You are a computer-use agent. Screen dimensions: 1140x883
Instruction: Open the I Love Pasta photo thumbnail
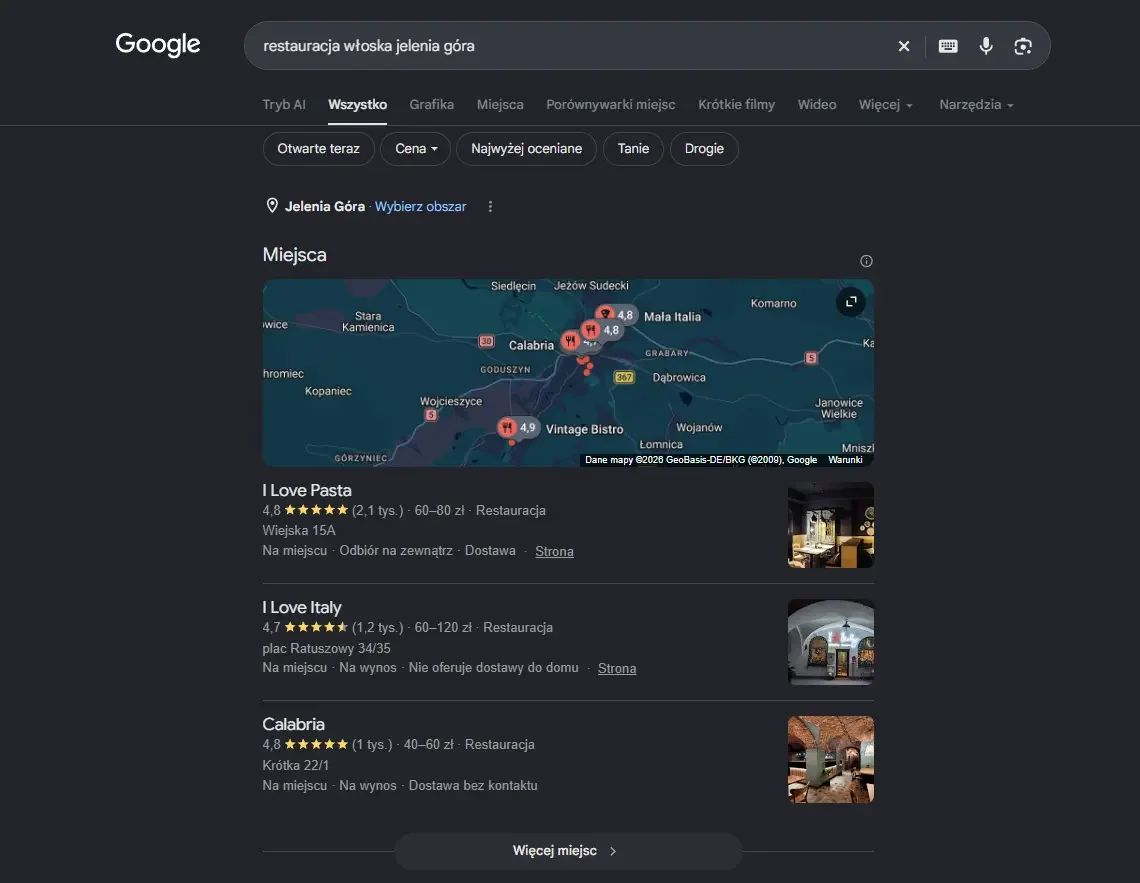tap(831, 525)
